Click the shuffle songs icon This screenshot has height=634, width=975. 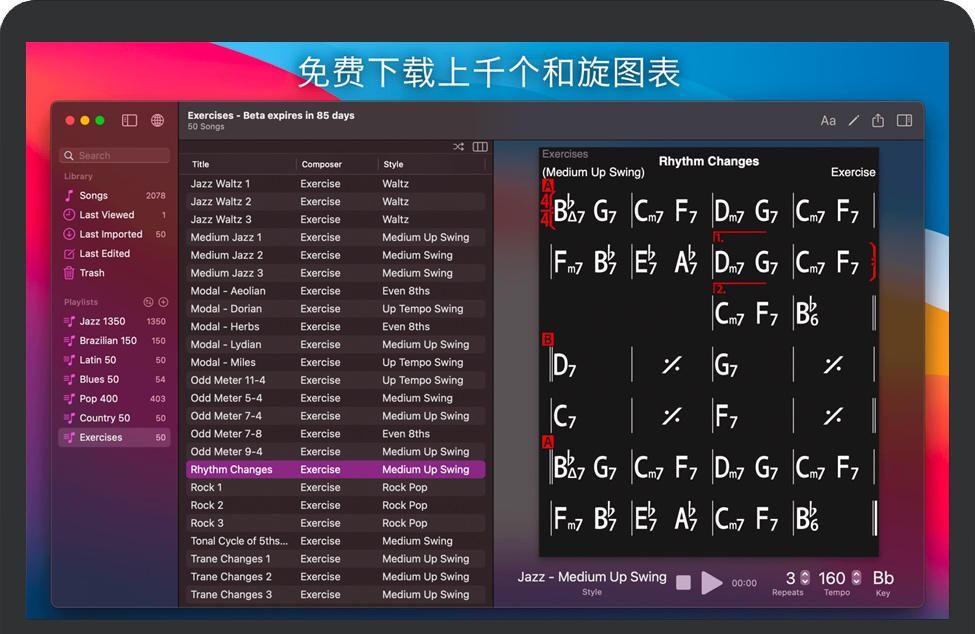pyautogui.click(x=458, y=147)
